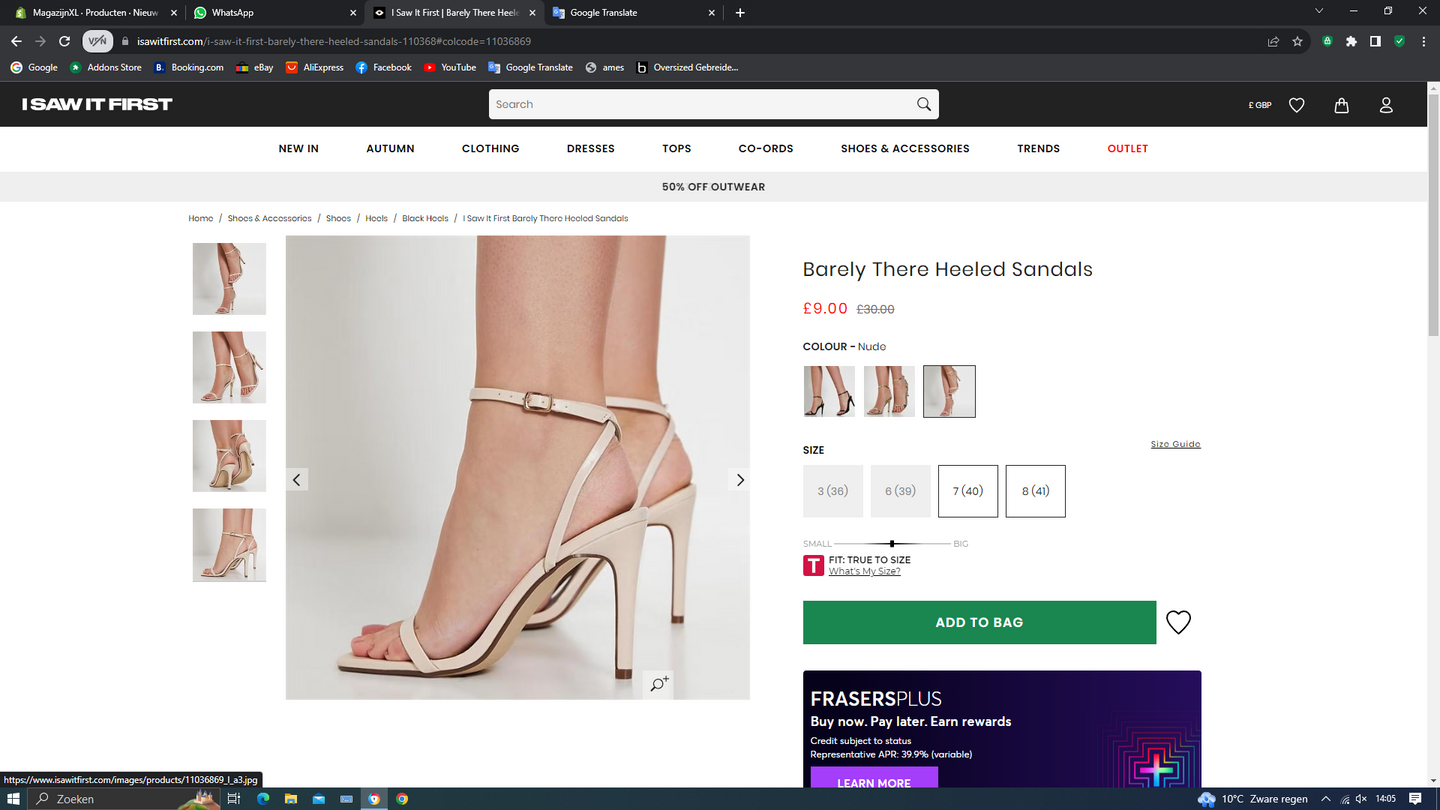
Task: Expand the Shoes & Accessories menu
Action: pos(904,148)
